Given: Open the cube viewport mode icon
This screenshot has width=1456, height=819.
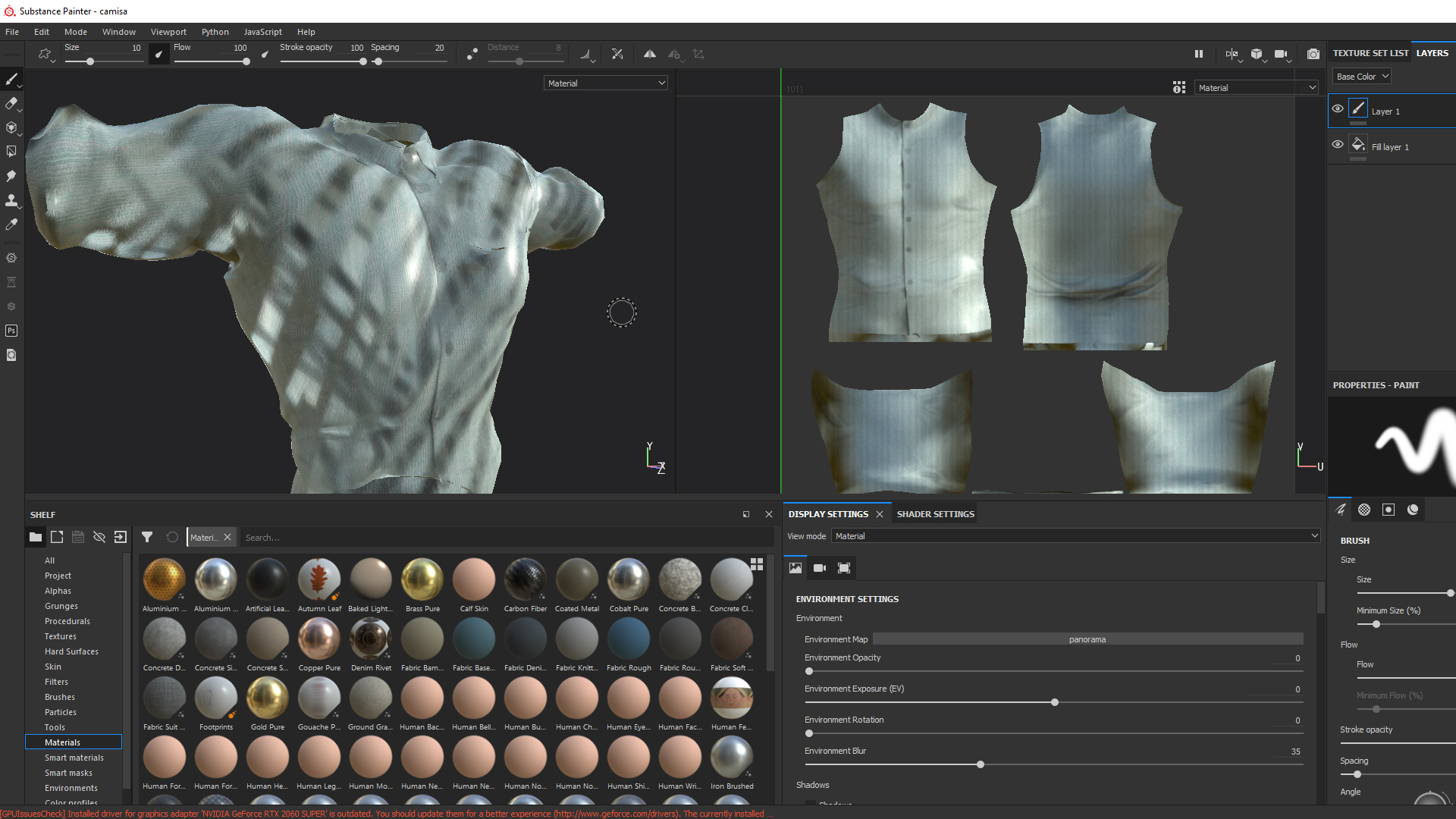Looking at the screenshot, I should (x=1257, y=54).
